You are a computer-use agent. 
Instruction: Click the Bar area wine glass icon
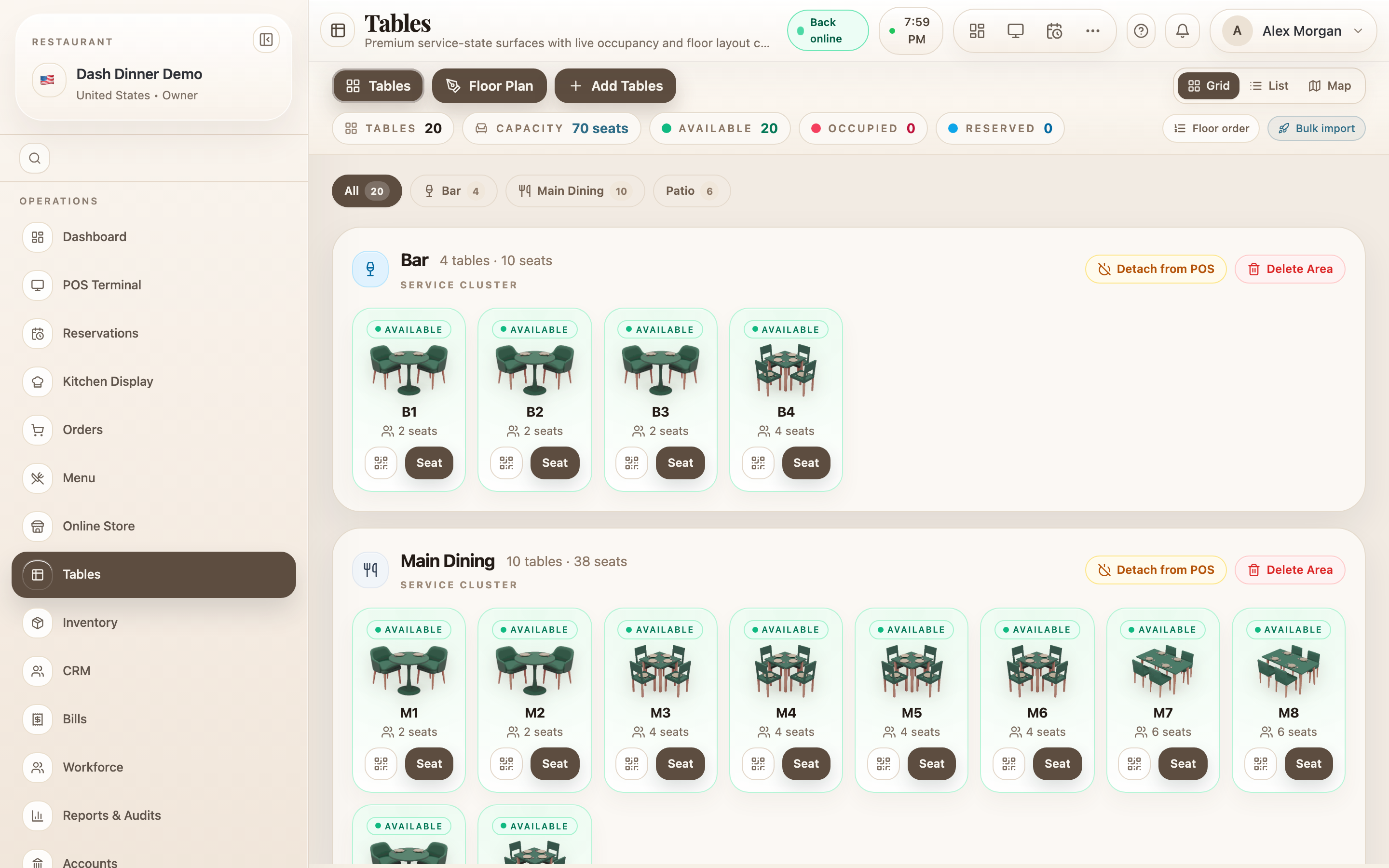[x=370, y=269]
